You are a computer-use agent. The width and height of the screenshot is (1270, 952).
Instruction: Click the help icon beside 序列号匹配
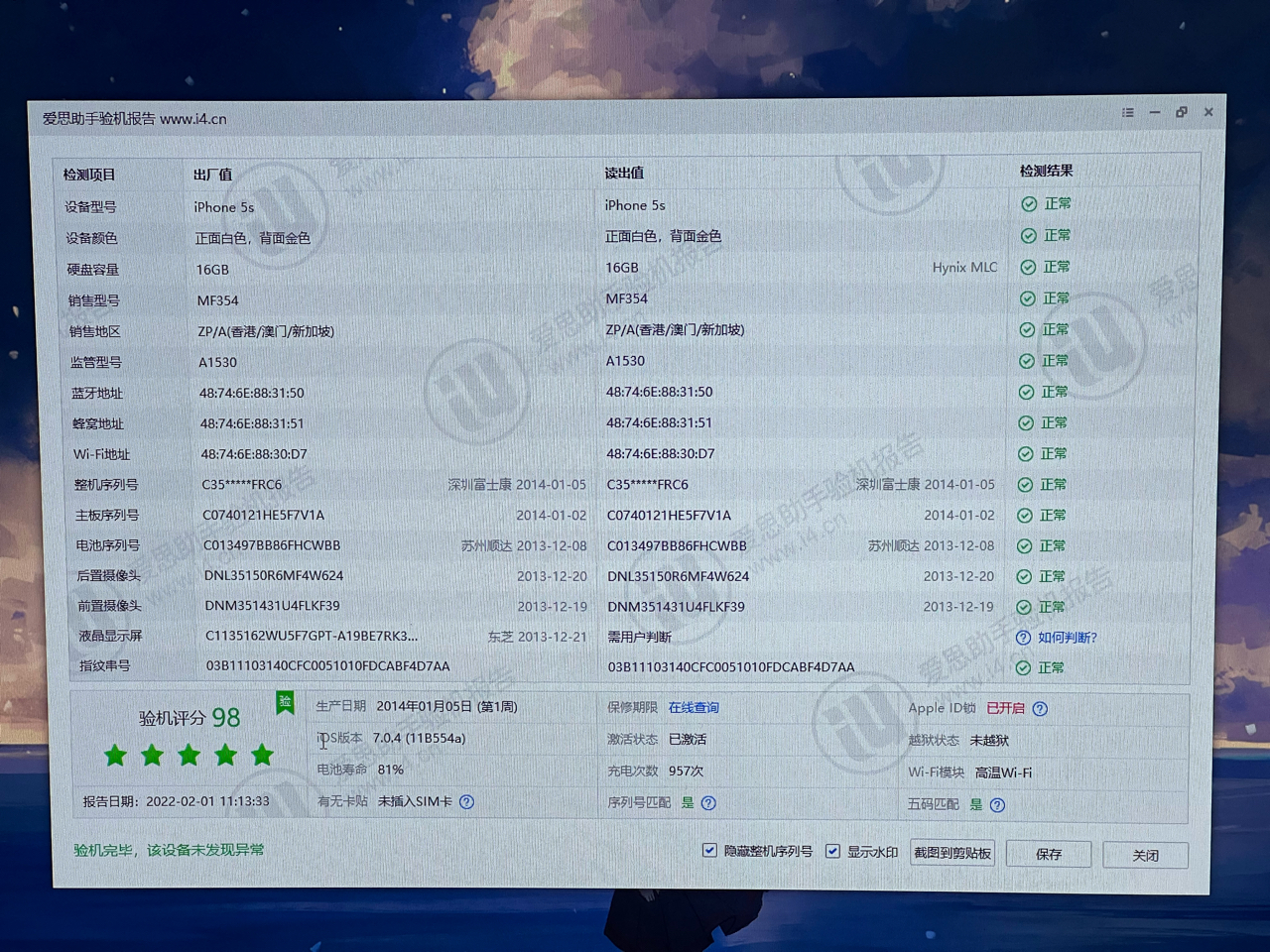[707, 803]
